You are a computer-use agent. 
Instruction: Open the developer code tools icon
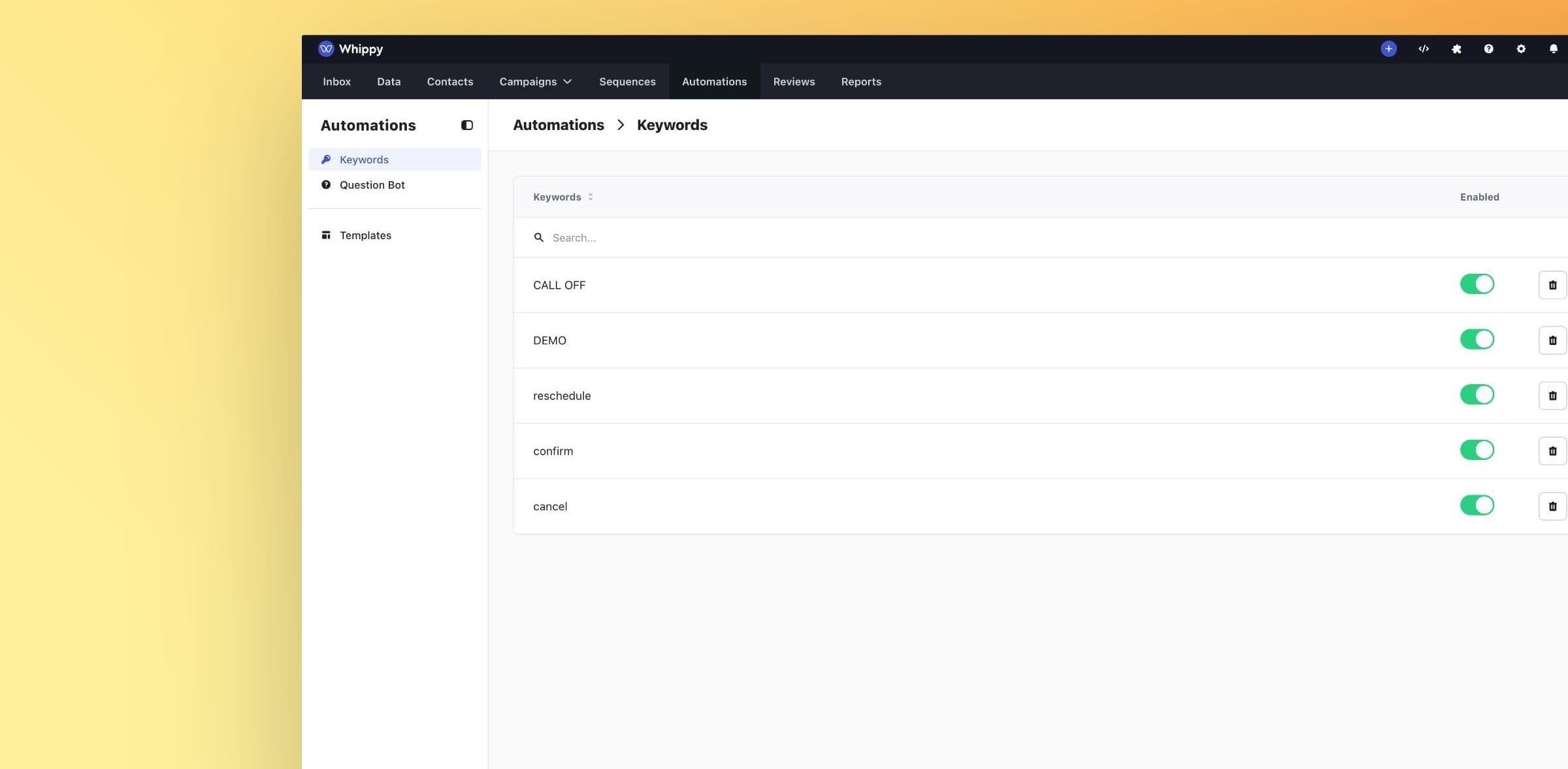[x=1424, y=48]
